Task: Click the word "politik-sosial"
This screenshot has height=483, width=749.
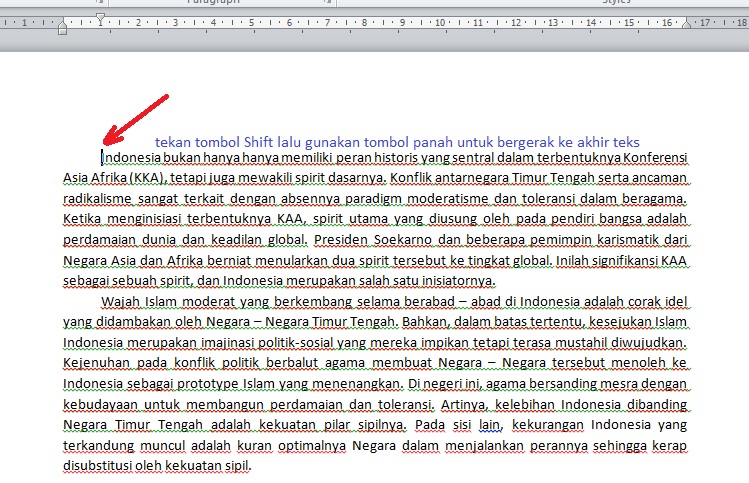Action: [x=296, y=343]
